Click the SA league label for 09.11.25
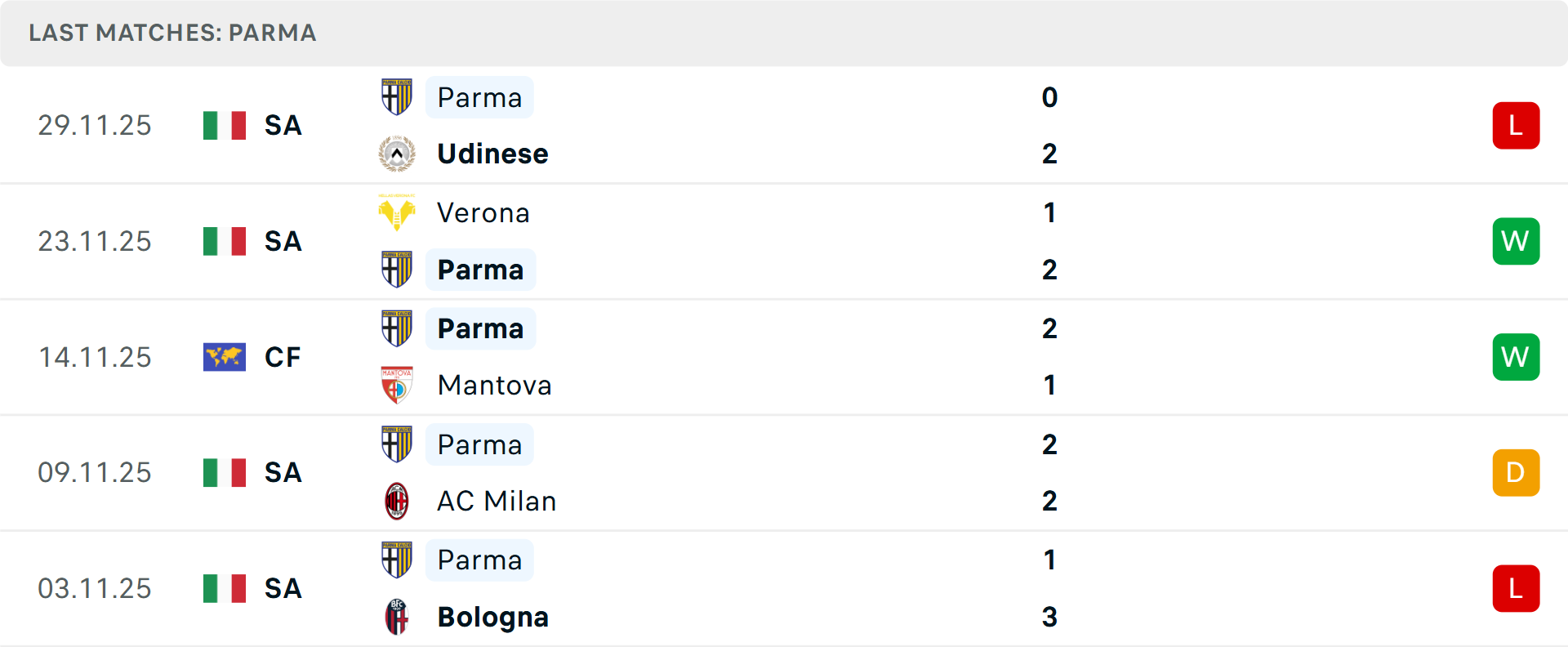Viewport: 1568px width, 647px height. pyautogui.click(x=283, y=472)
